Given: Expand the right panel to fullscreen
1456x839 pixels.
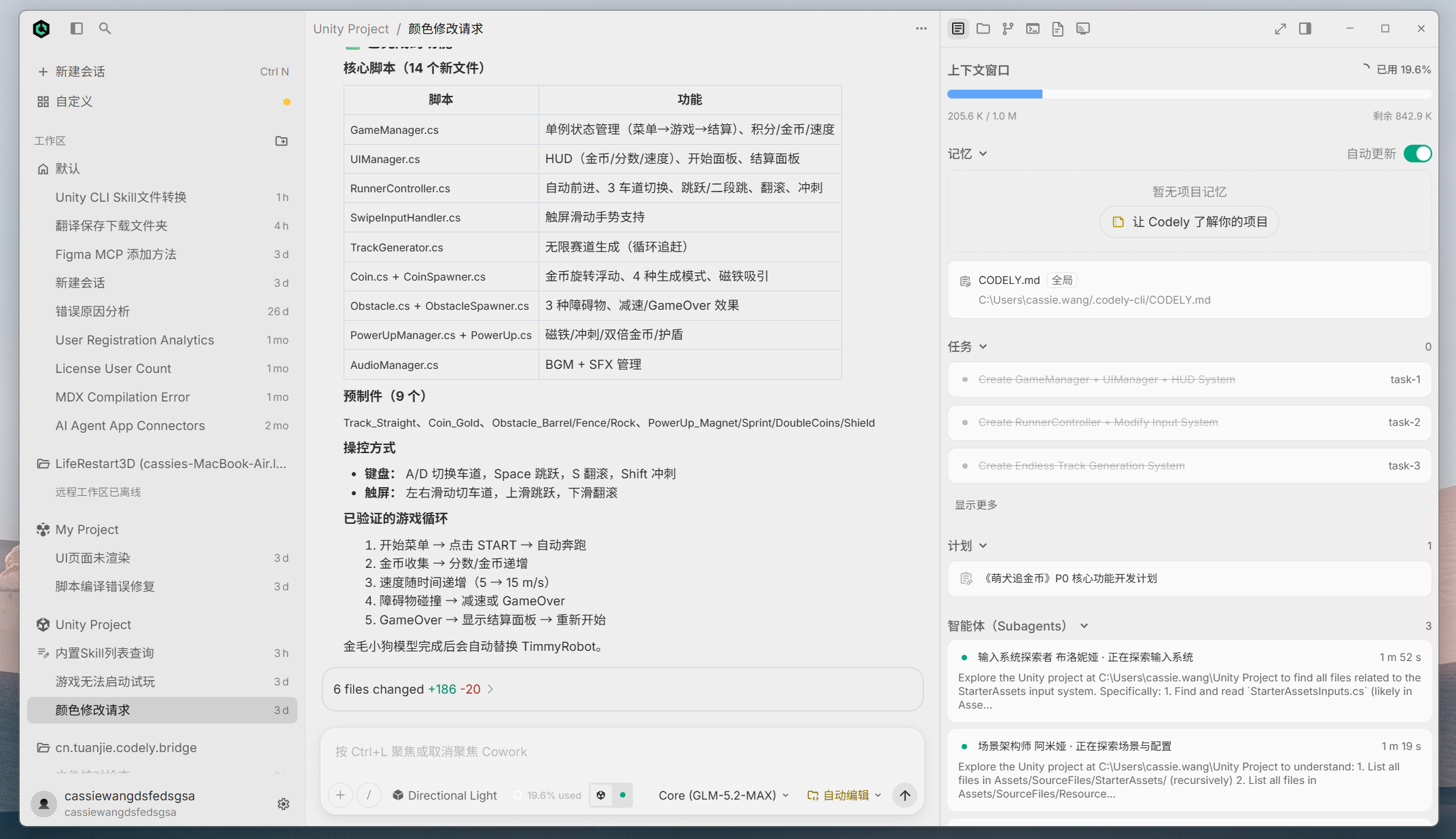Looking at the screenshot, I should point(1280,29).
